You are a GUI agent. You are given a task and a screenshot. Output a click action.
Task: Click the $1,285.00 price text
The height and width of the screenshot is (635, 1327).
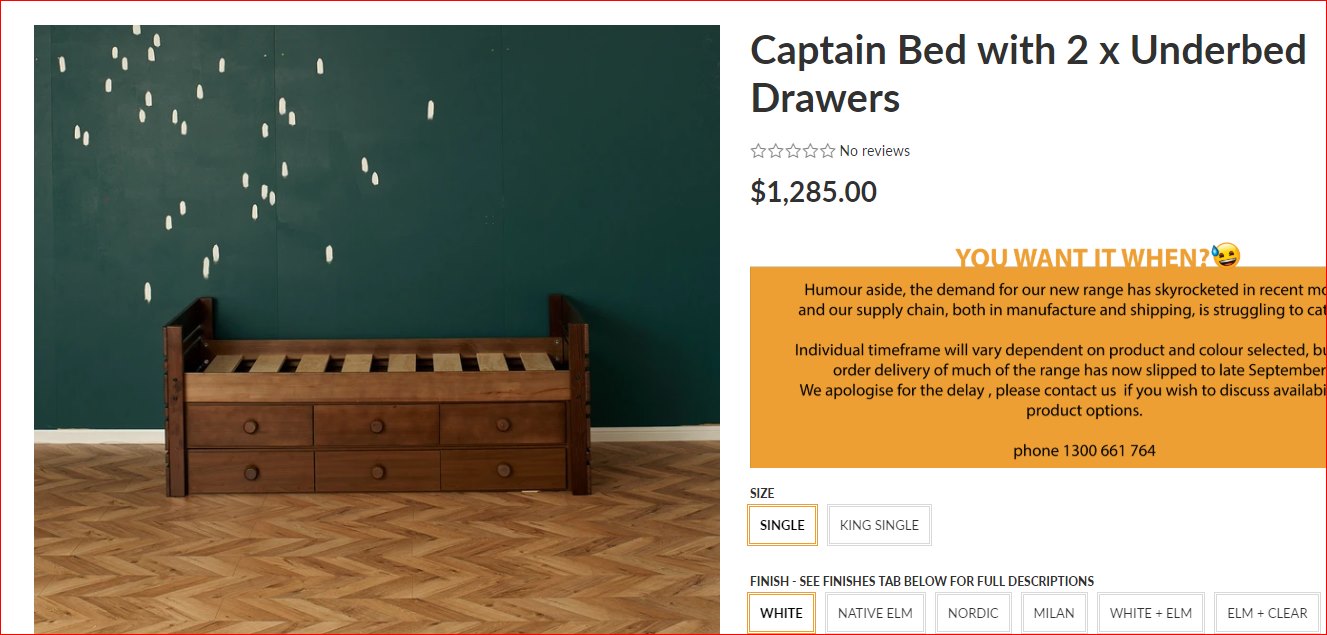coord(814,192)
